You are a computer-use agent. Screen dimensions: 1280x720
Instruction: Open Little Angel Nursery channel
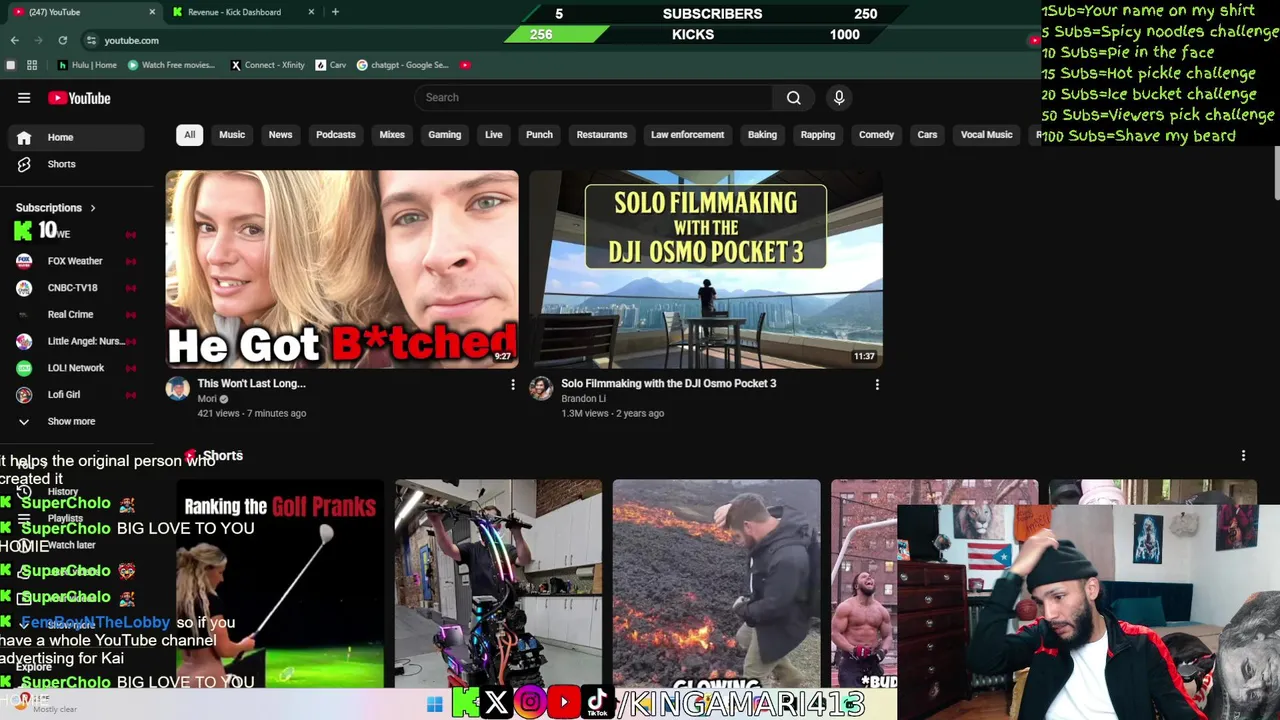coord(75,341)
